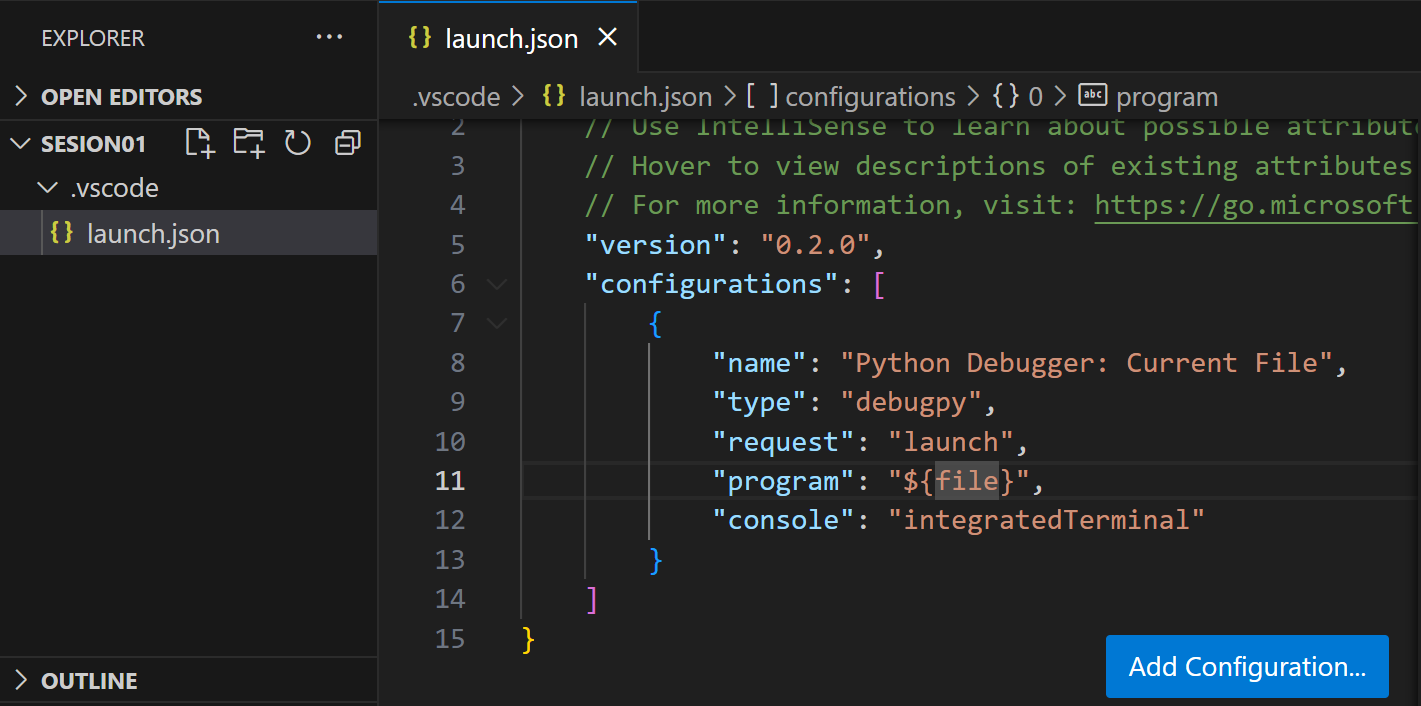
Task: Open configurations from the breadcrumb bar
Action: tap(870, 95)
